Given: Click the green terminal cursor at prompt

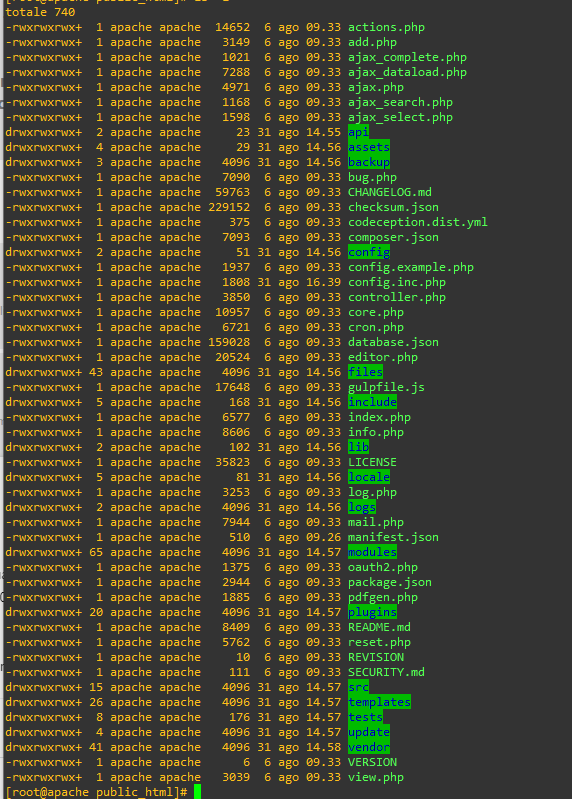Looking at the screenshot, I should 198,792.
